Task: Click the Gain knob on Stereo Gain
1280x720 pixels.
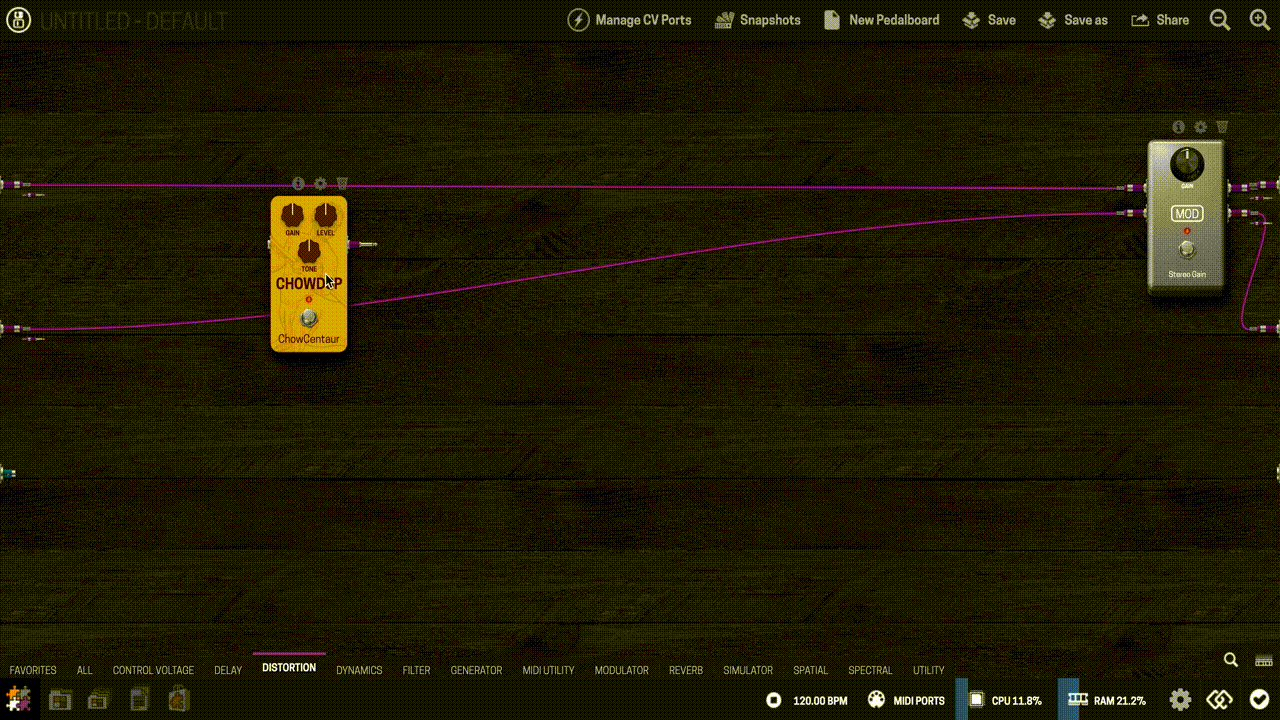Action: 1187,163
